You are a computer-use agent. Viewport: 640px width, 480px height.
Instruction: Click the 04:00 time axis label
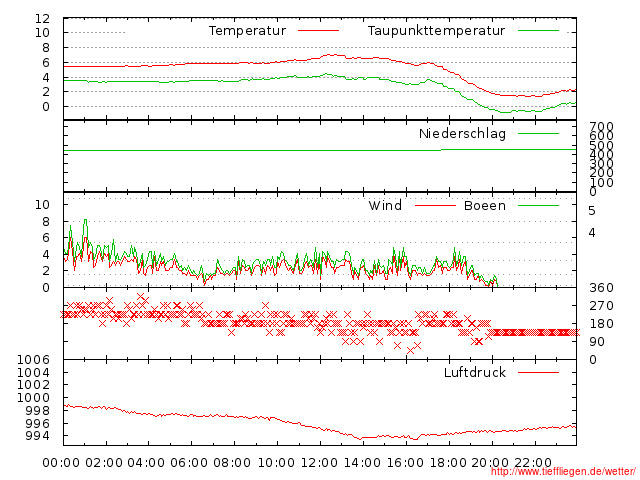(146, 463)
